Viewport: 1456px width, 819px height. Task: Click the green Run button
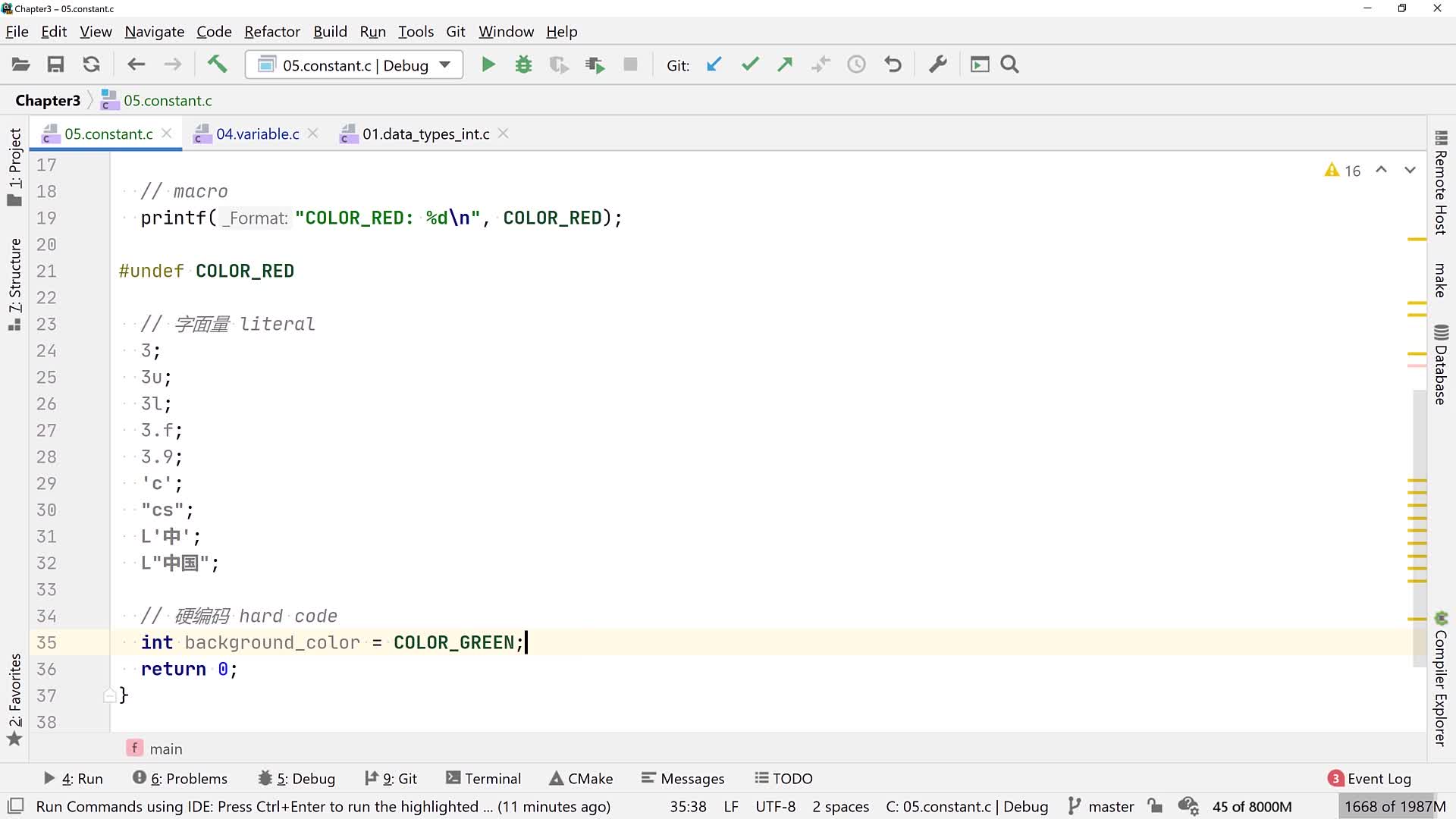tap(488, 64)
